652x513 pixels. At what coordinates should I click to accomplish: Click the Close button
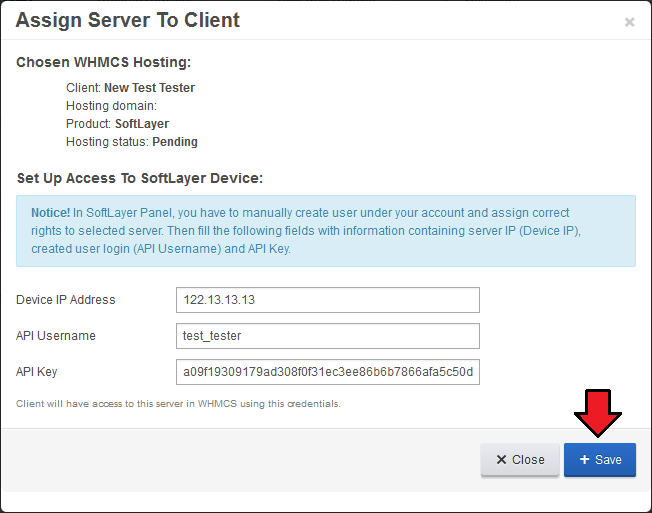coord(520,460)
